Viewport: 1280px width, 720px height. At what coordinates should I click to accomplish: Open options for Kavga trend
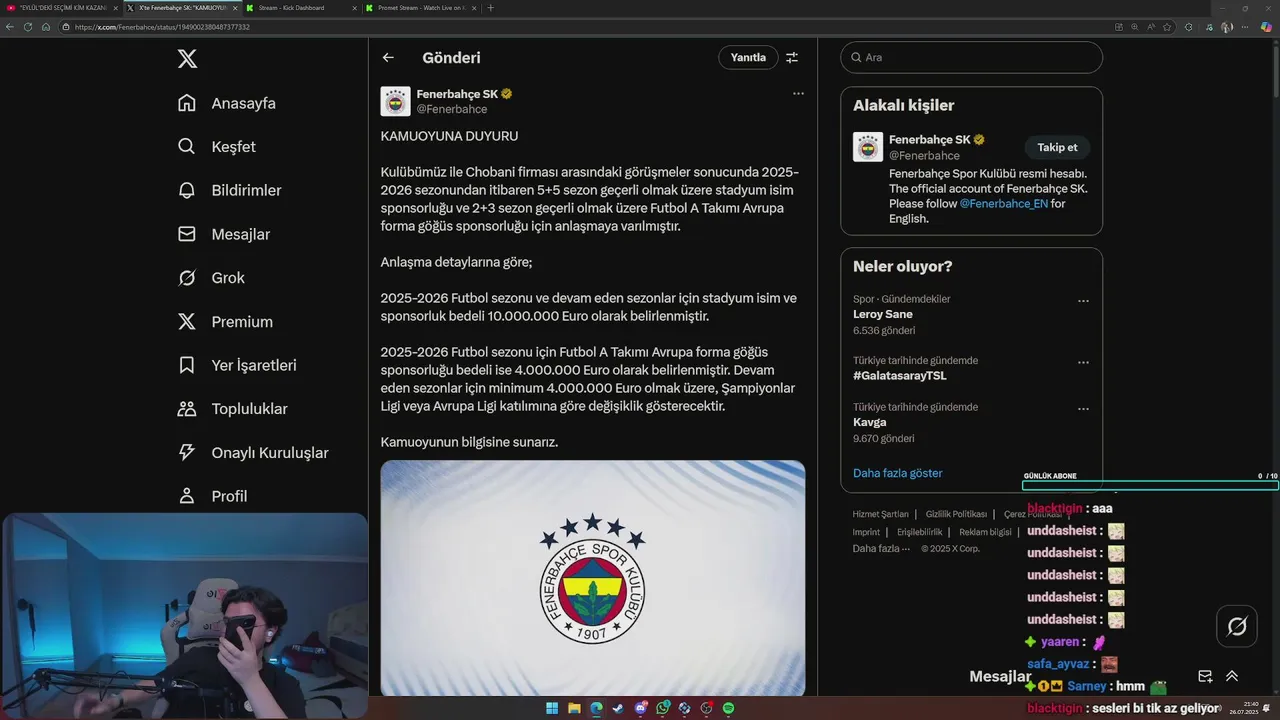[x=1083, y=409]
